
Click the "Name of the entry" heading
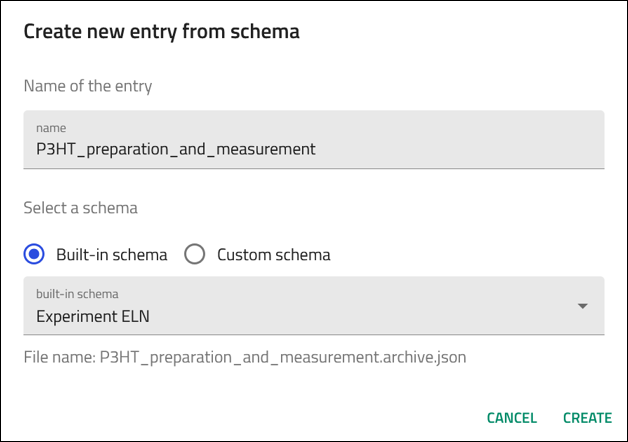(x=88, y=85)
